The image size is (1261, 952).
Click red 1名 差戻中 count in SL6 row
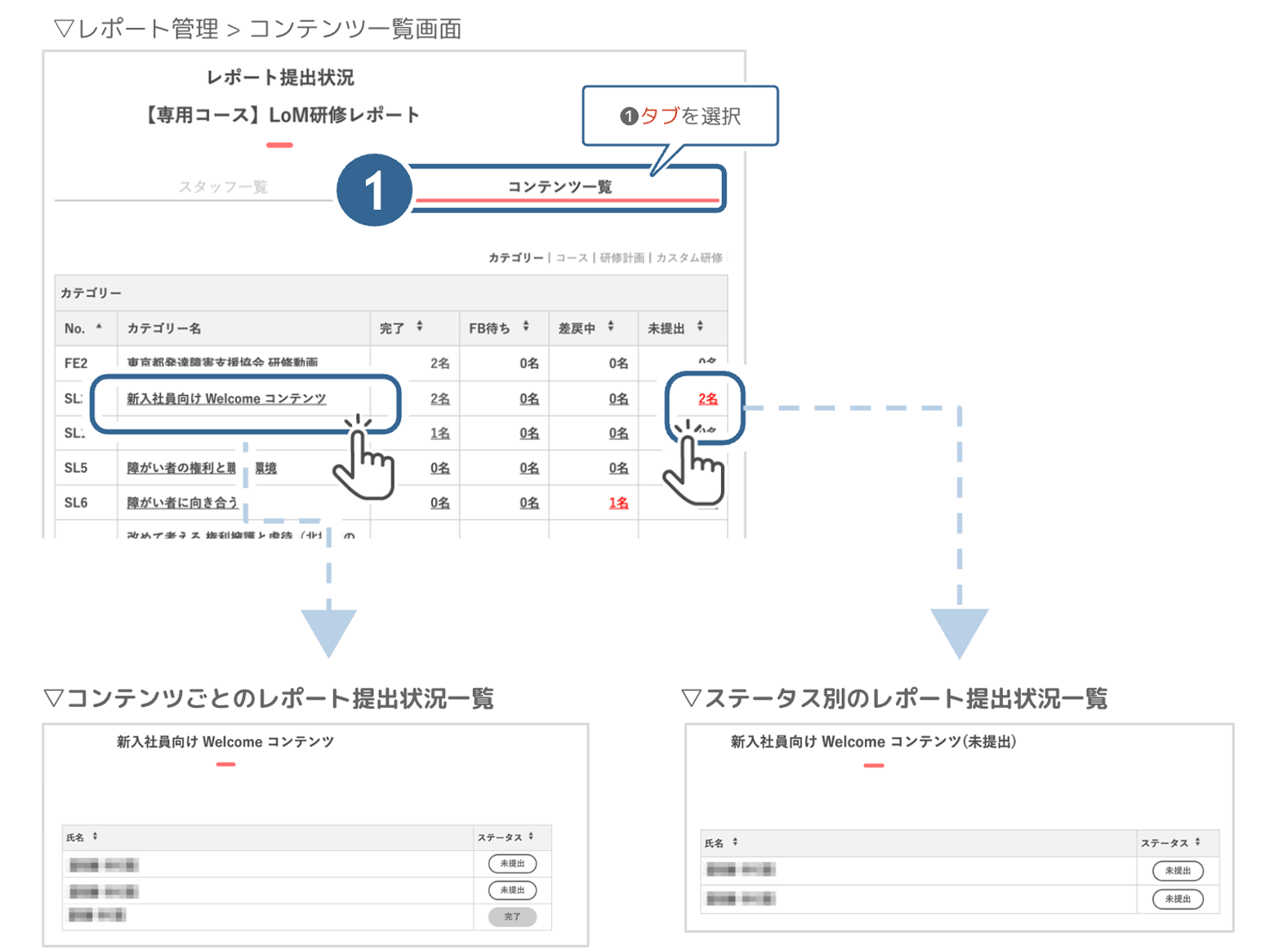(618, 503)
